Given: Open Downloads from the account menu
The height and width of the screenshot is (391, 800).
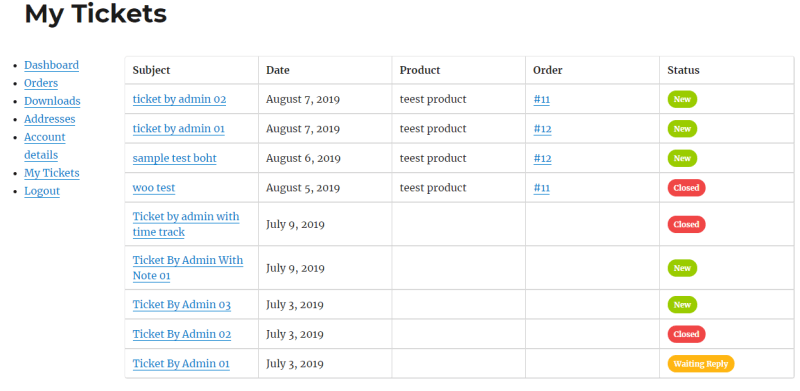Looking at the screenshot, I should [x=52, y=101].
